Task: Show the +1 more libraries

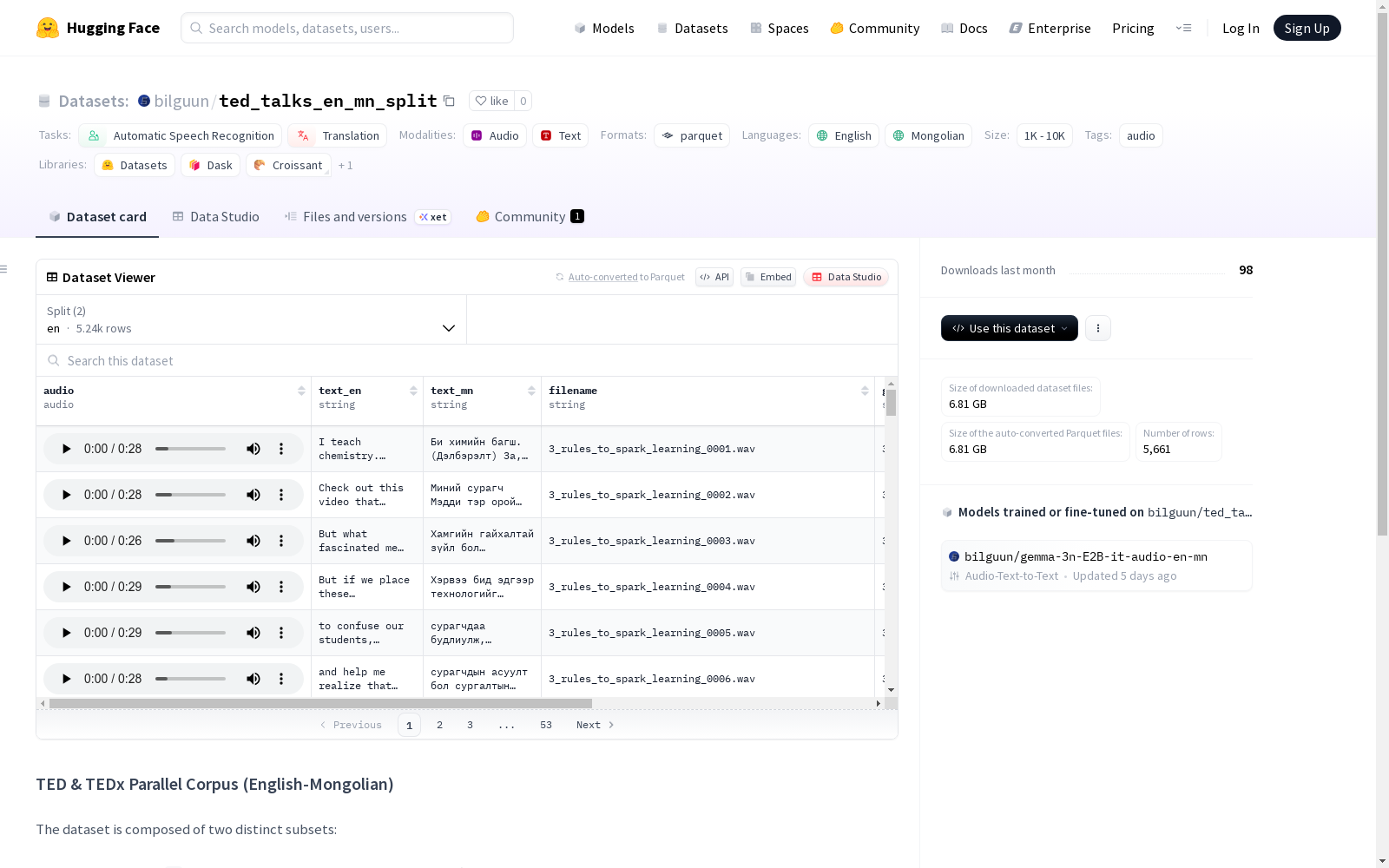Action: (346, 165)
